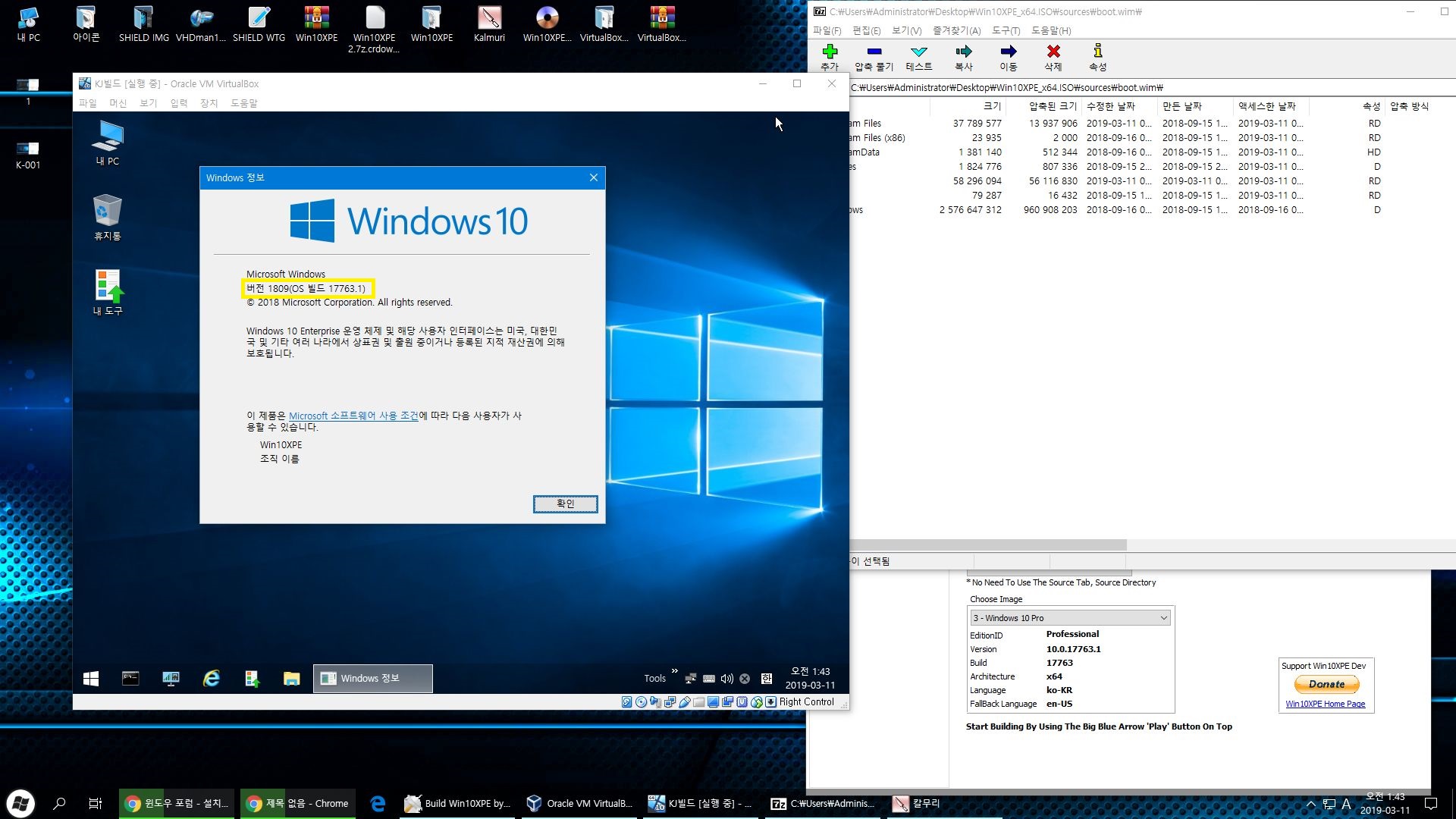Click the 7-Zip 삭제 (Delete) icon
Viewport: 1456px width, 819px height.
[x=1053, y=52]
